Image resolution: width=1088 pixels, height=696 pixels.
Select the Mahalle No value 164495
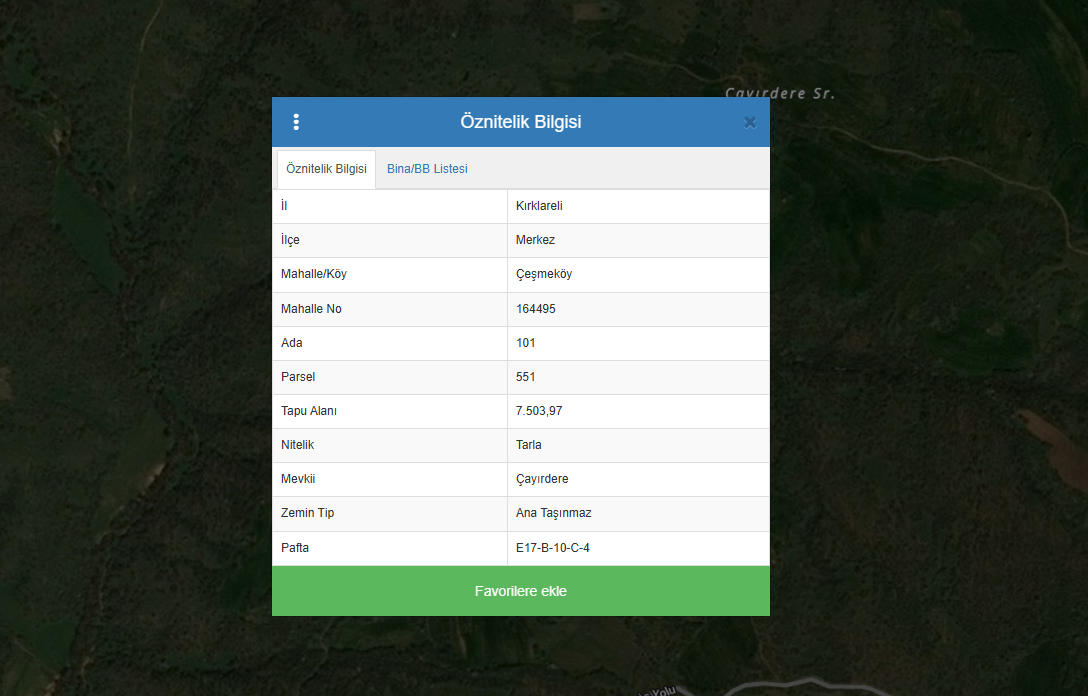(536, 309)
